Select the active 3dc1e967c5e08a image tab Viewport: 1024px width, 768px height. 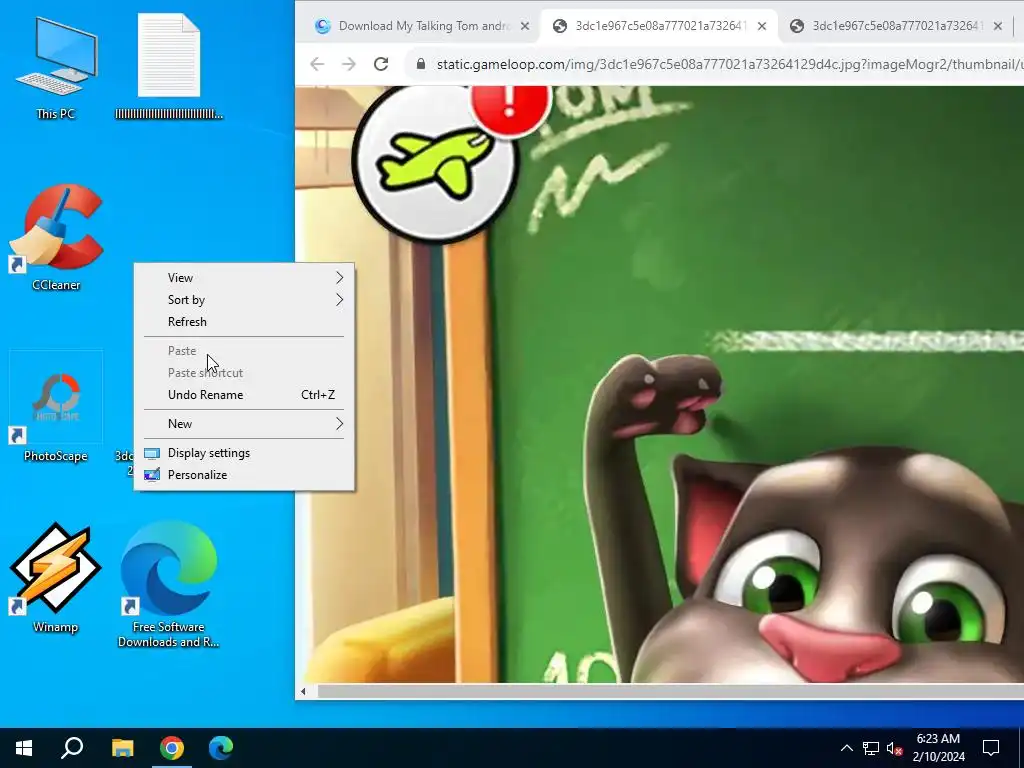pyautogui.click(x=660, y=26)
